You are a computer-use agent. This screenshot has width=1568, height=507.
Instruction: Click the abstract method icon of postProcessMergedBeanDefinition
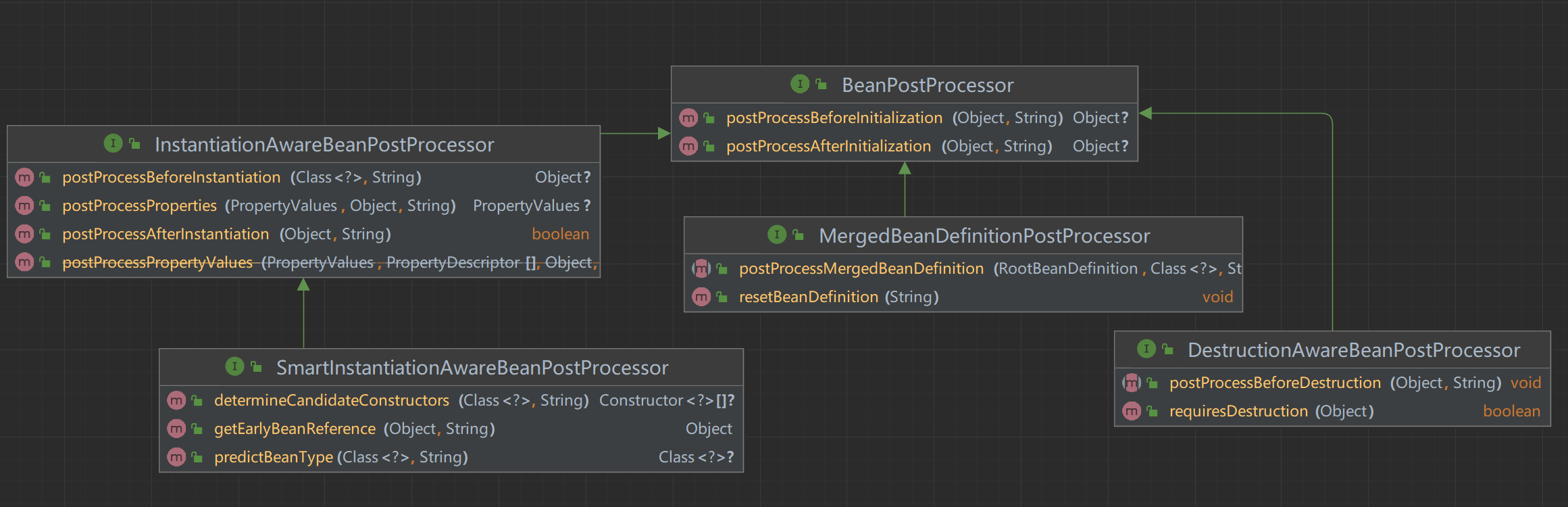click(x=701, y=268)
